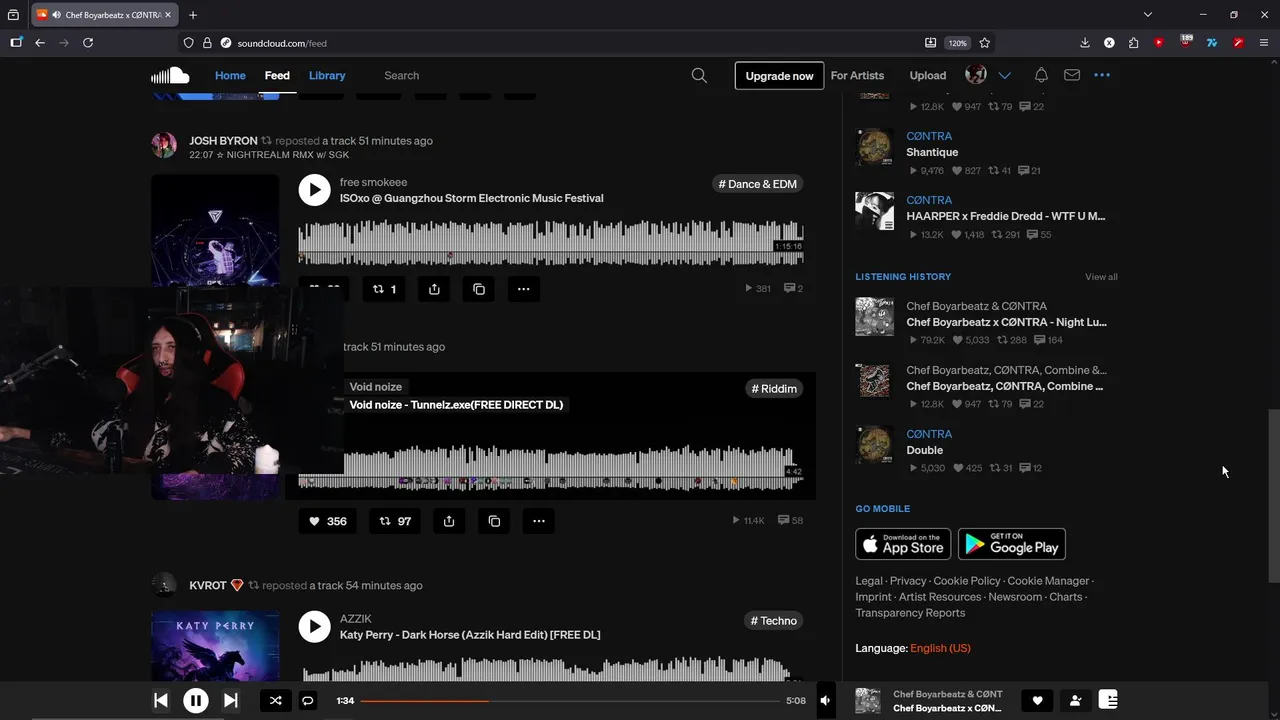The width and height of the screenshot is (1280, 720).
Task: Share the Void noize Tunnelz.exe track
Action: 449,521
